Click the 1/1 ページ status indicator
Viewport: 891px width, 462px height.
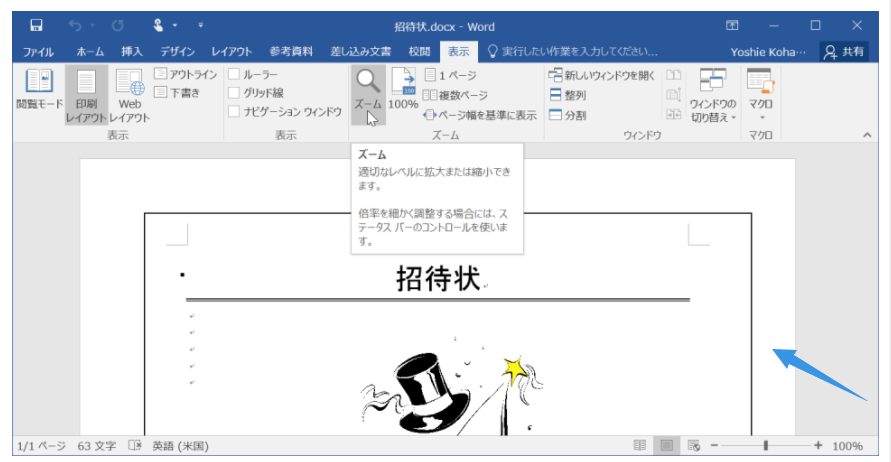pos(41,446)
